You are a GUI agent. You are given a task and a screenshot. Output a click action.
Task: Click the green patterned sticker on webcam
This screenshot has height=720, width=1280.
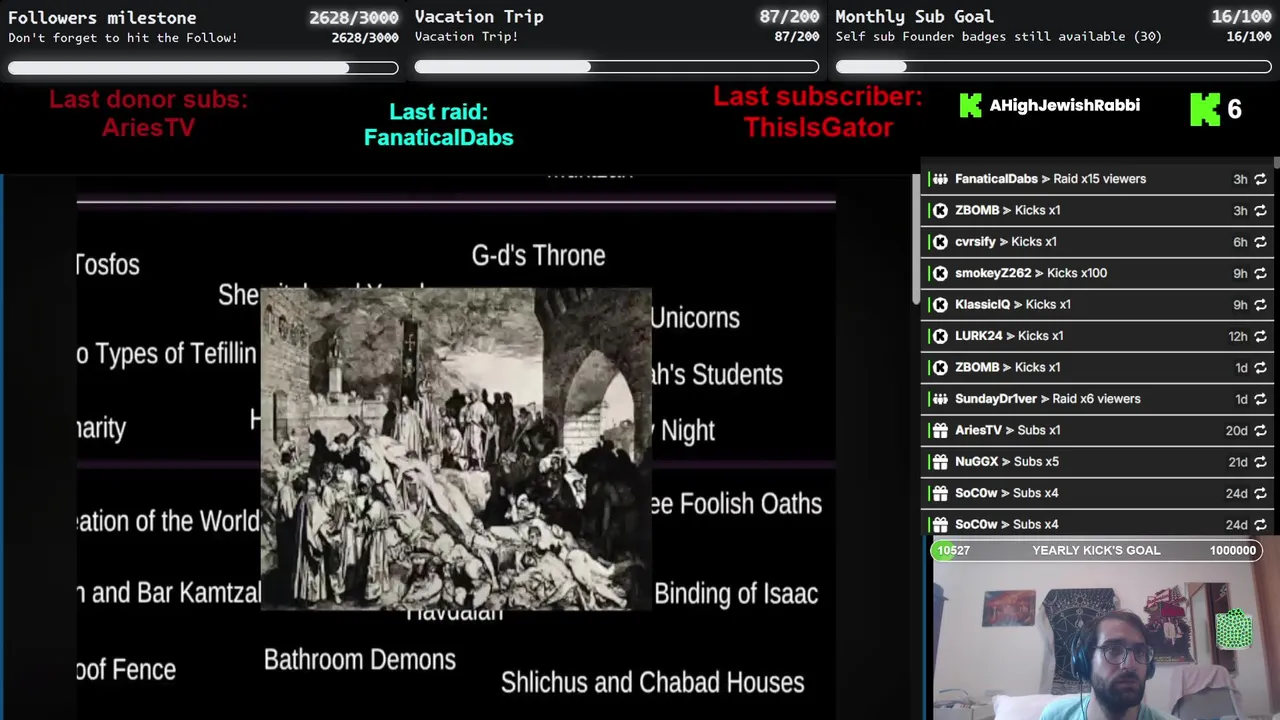[1234, 630]
